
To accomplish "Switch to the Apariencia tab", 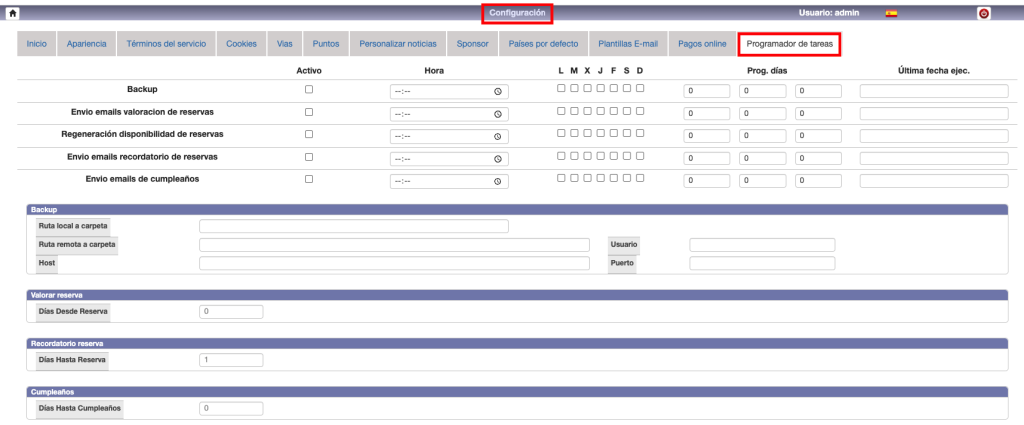I will pyautogui.click(x=87, y=44).
